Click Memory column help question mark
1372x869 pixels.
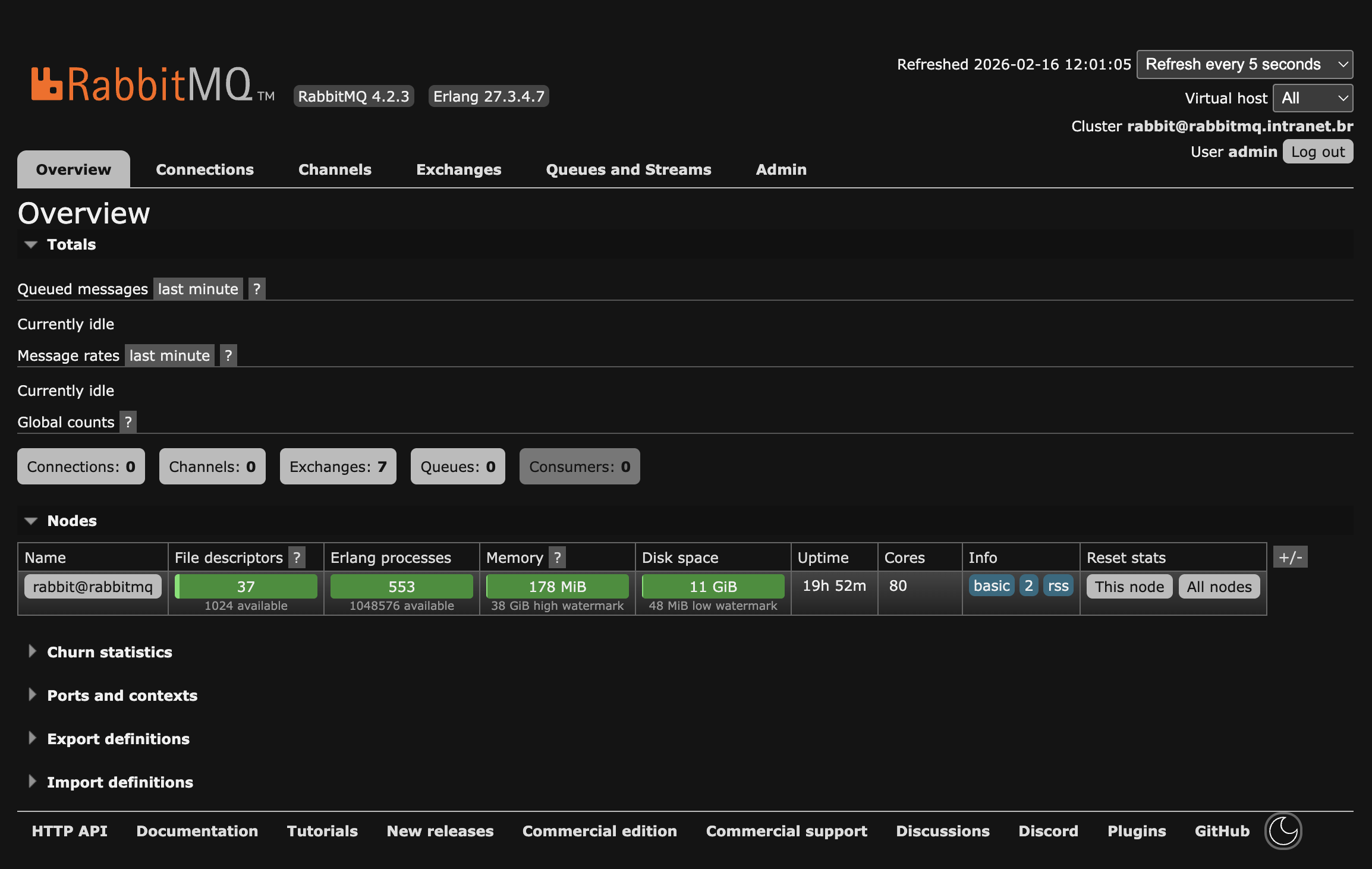[557, 558]
